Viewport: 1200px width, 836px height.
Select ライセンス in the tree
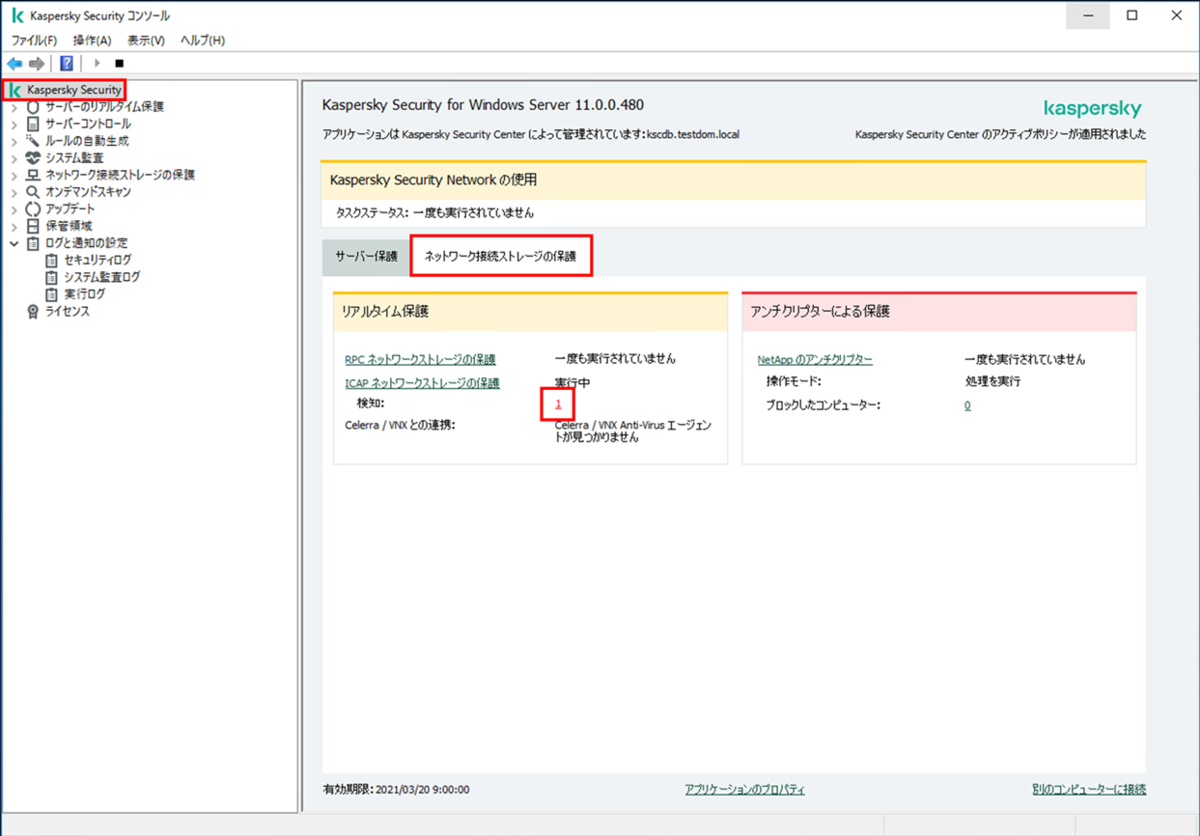coord(67,311)
